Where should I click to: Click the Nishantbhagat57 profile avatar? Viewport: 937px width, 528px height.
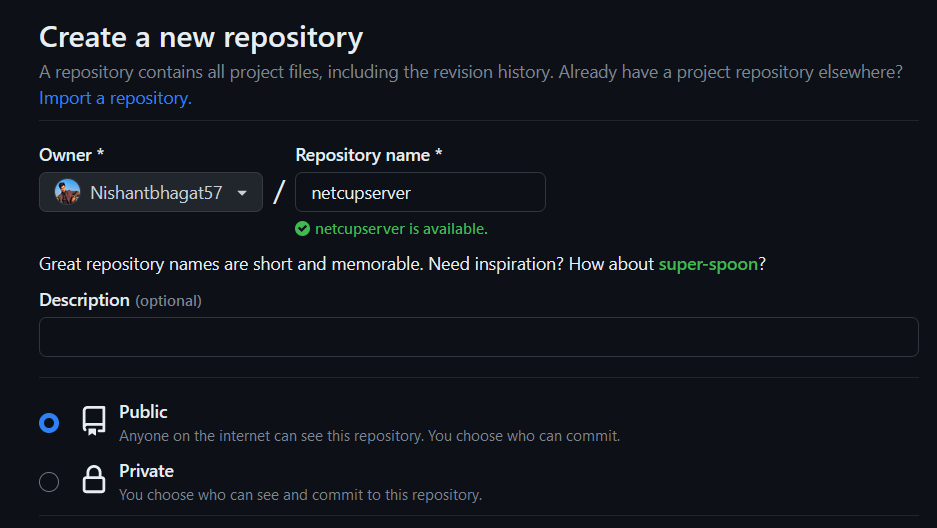pyautogui.click(x=68, y=192)
